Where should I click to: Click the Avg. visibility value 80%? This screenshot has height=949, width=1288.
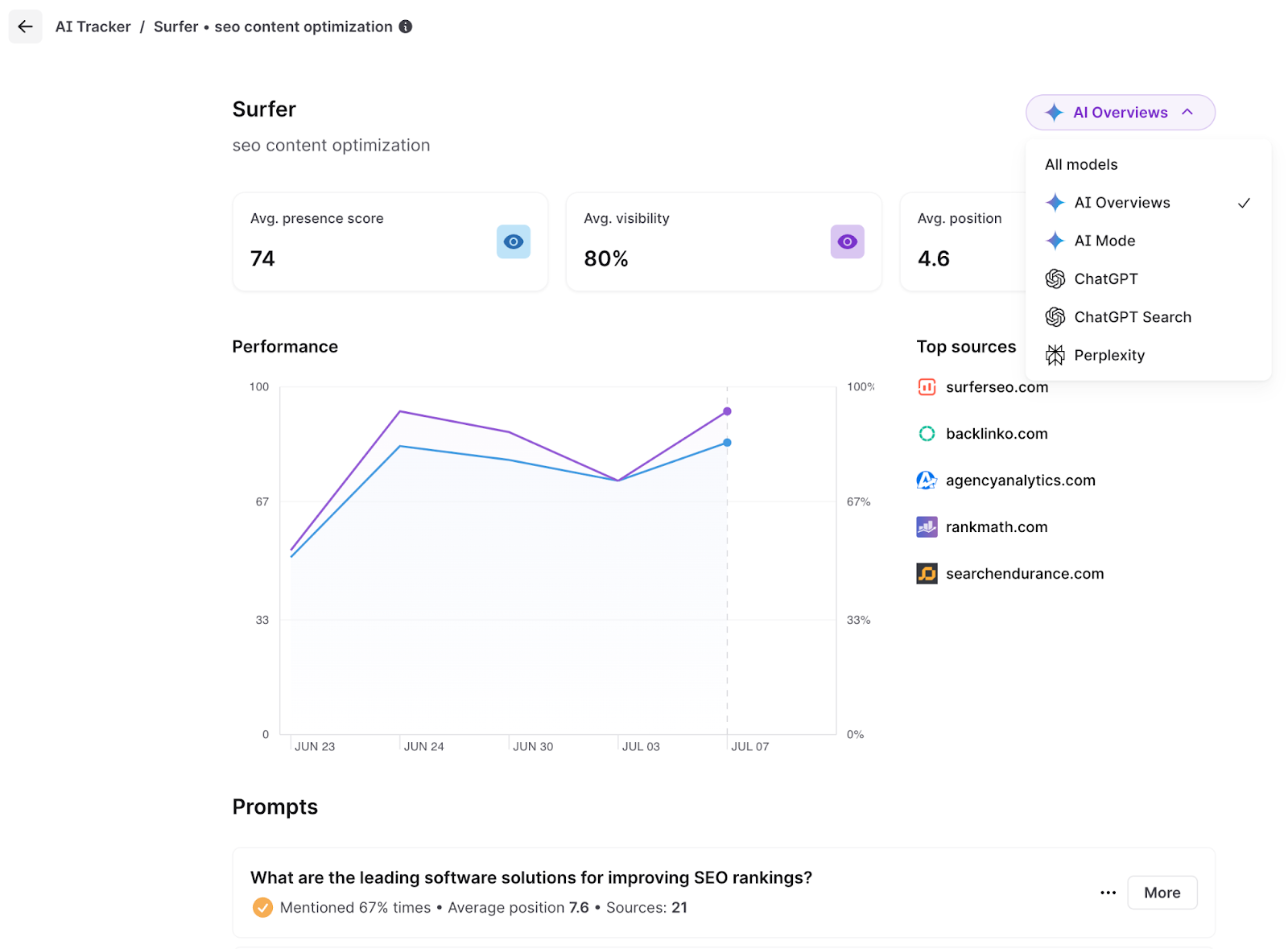606,258
